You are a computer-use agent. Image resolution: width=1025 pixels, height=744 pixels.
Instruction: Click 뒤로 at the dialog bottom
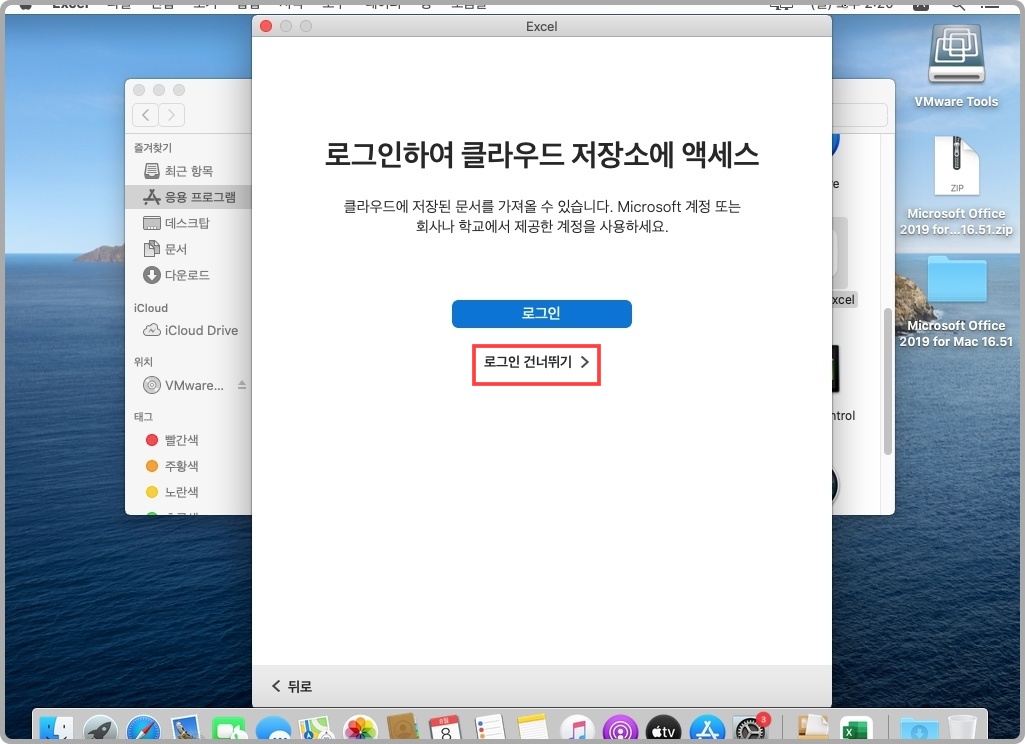[x=290, y=686]
